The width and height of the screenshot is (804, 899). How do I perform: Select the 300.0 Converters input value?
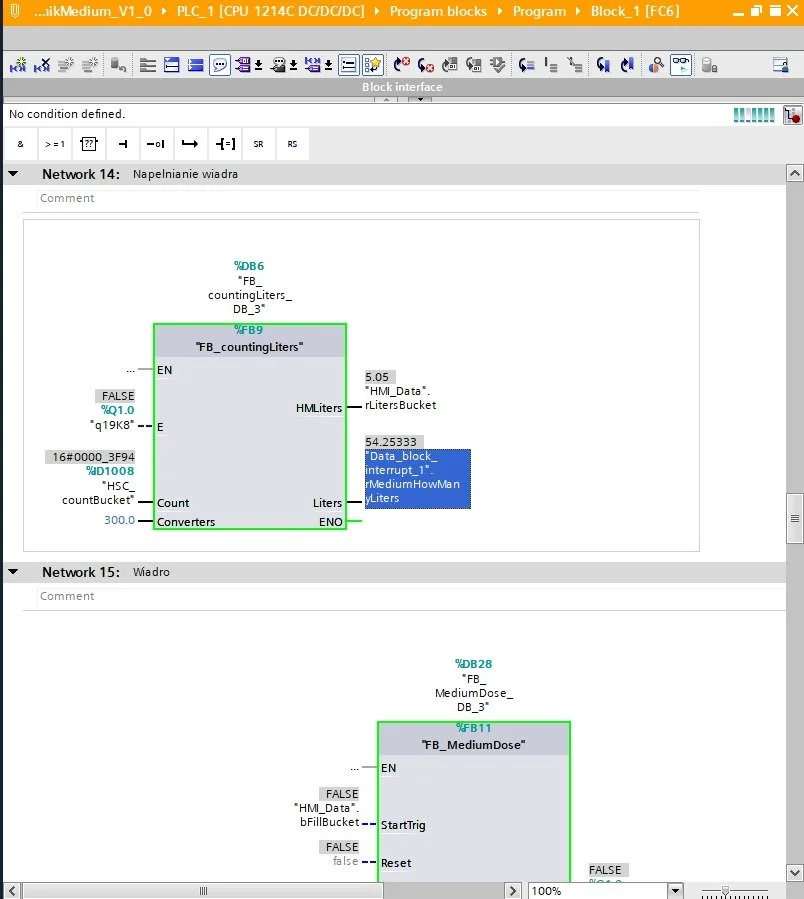[x=119, y=520]
